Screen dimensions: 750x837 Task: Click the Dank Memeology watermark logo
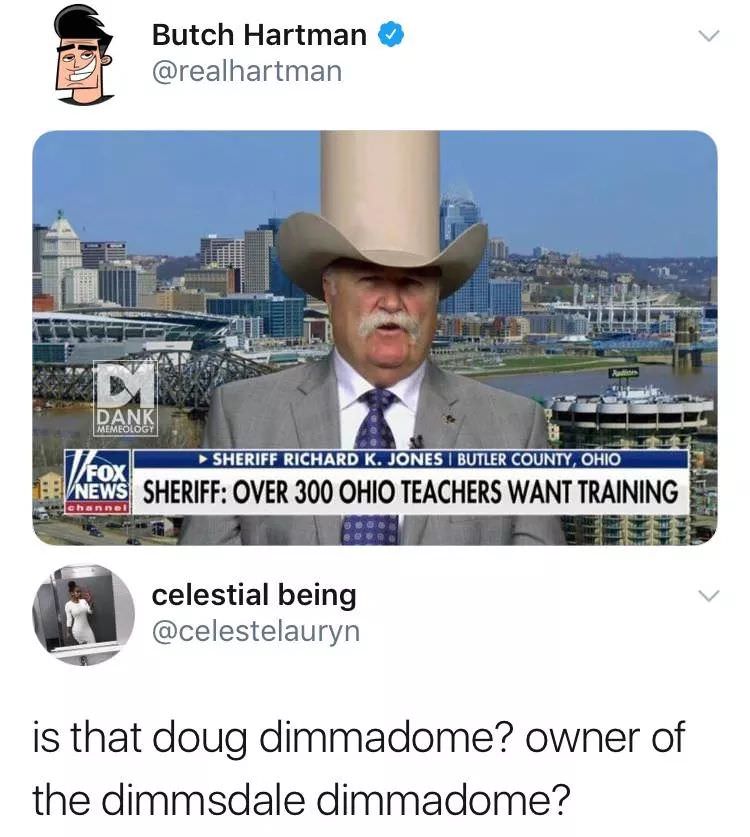click(125, 398)
